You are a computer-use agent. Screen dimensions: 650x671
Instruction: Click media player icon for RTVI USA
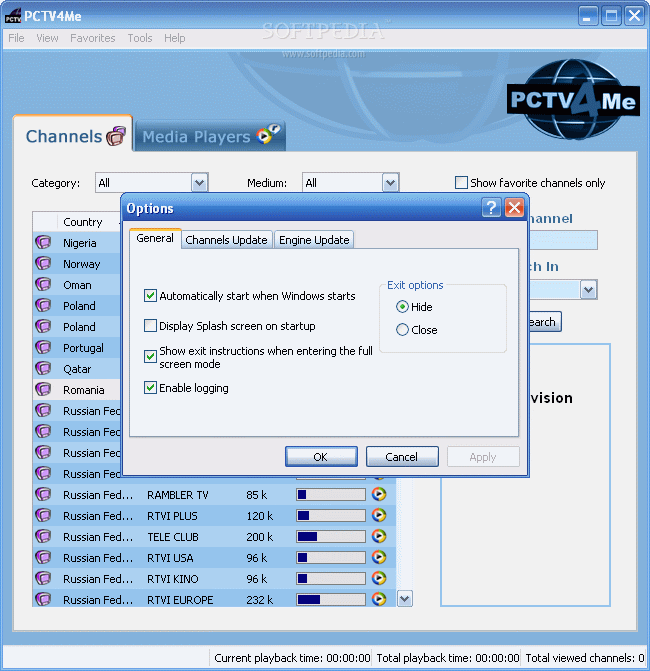point(379,557)
